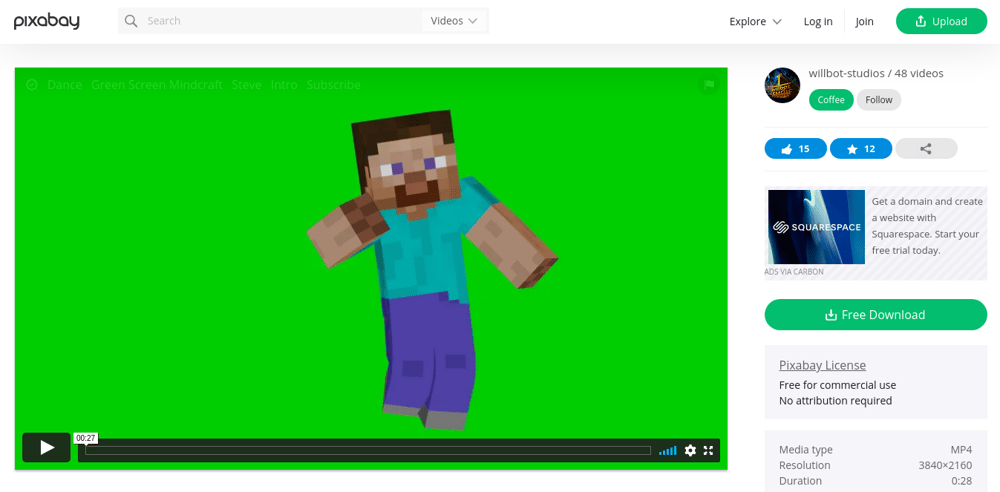This screenshot has width=1000, height=492.
Task: Click the Steve tag
Action: coord(247,85)
